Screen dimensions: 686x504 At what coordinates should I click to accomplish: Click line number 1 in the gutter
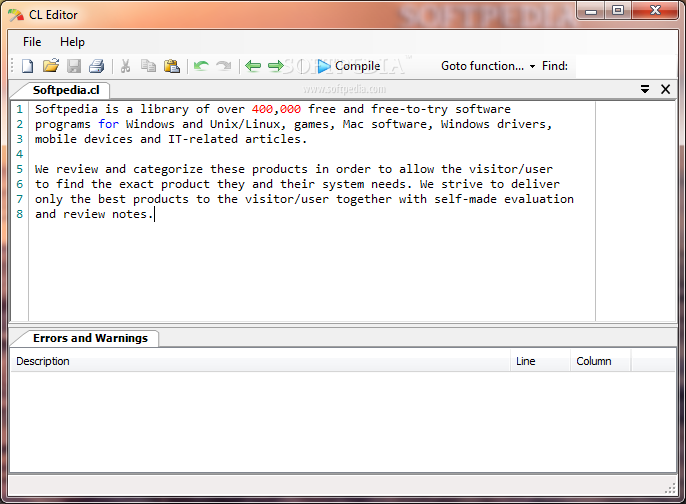click(x=19, y=109)
